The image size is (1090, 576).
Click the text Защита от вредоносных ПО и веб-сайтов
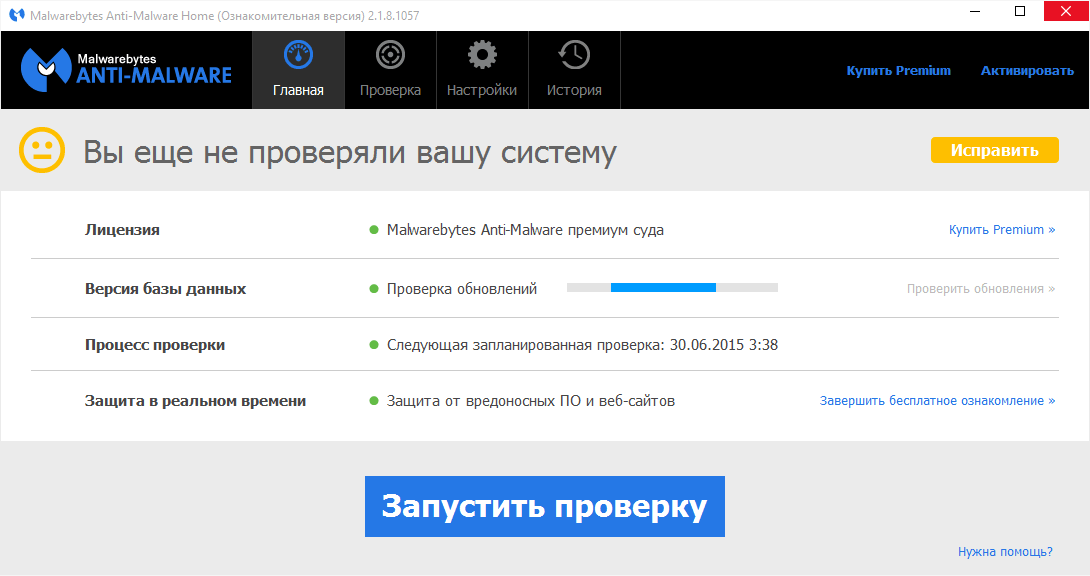point(530,401)
